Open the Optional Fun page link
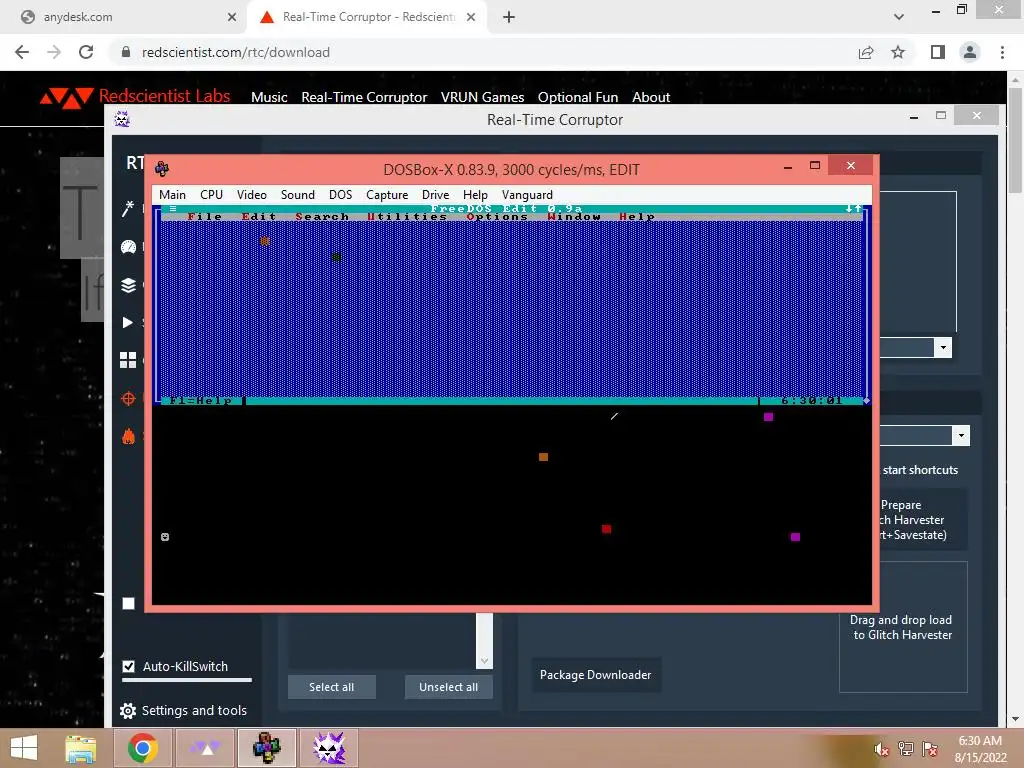This screenshot has width=1024, height=768. click(x=578, y=97)
